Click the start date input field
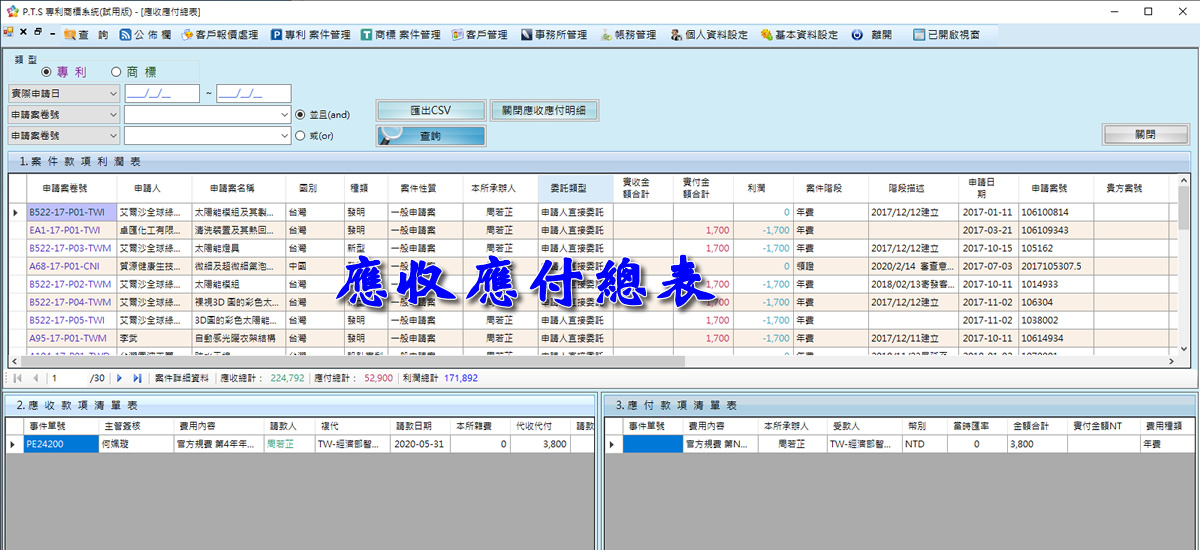 [161, 93]
